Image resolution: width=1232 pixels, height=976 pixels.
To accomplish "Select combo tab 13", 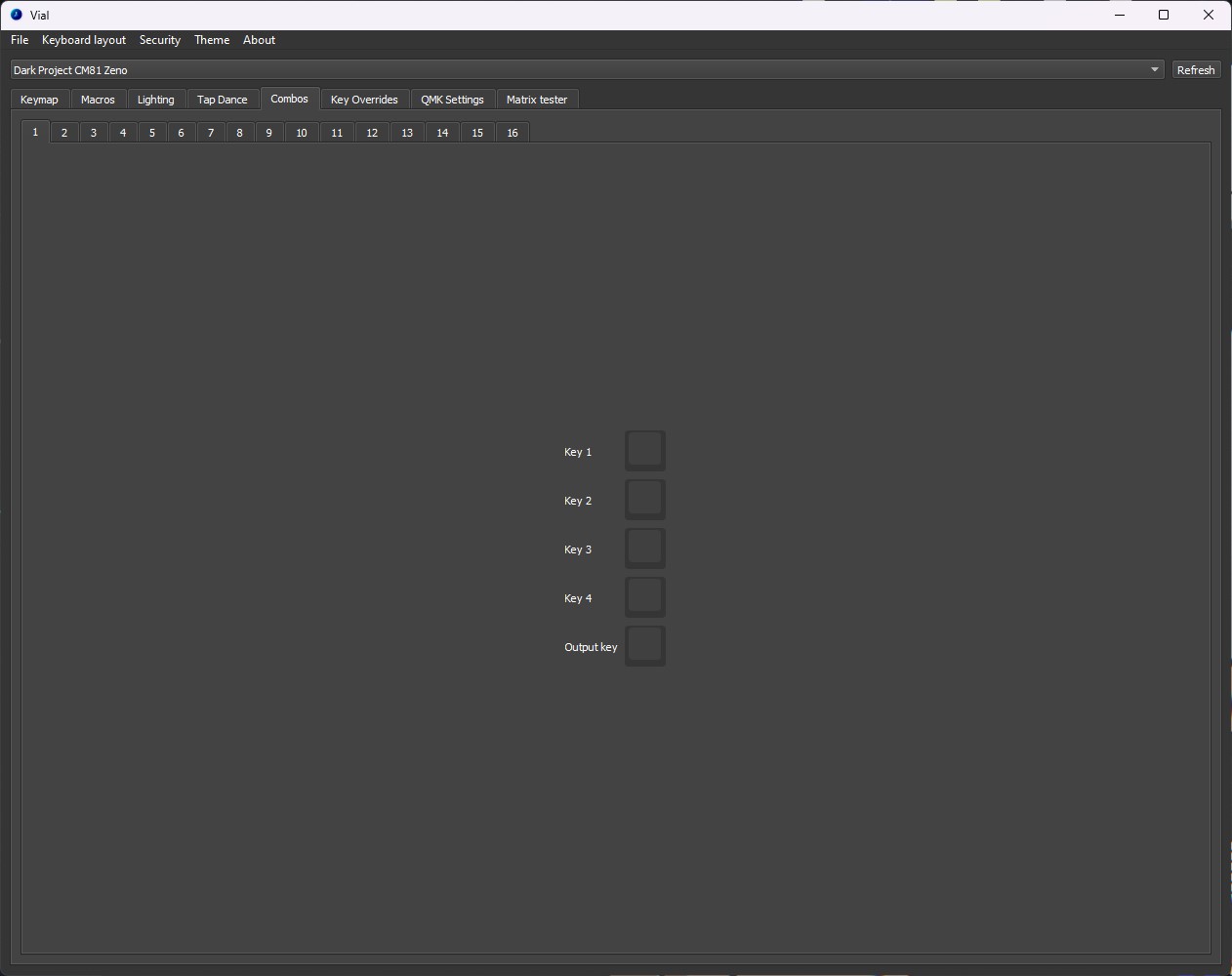I will tap(407, 133).
